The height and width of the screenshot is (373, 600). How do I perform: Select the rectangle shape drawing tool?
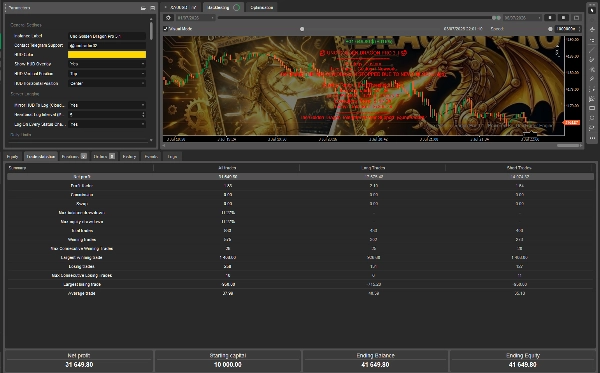tap(592, 108)
